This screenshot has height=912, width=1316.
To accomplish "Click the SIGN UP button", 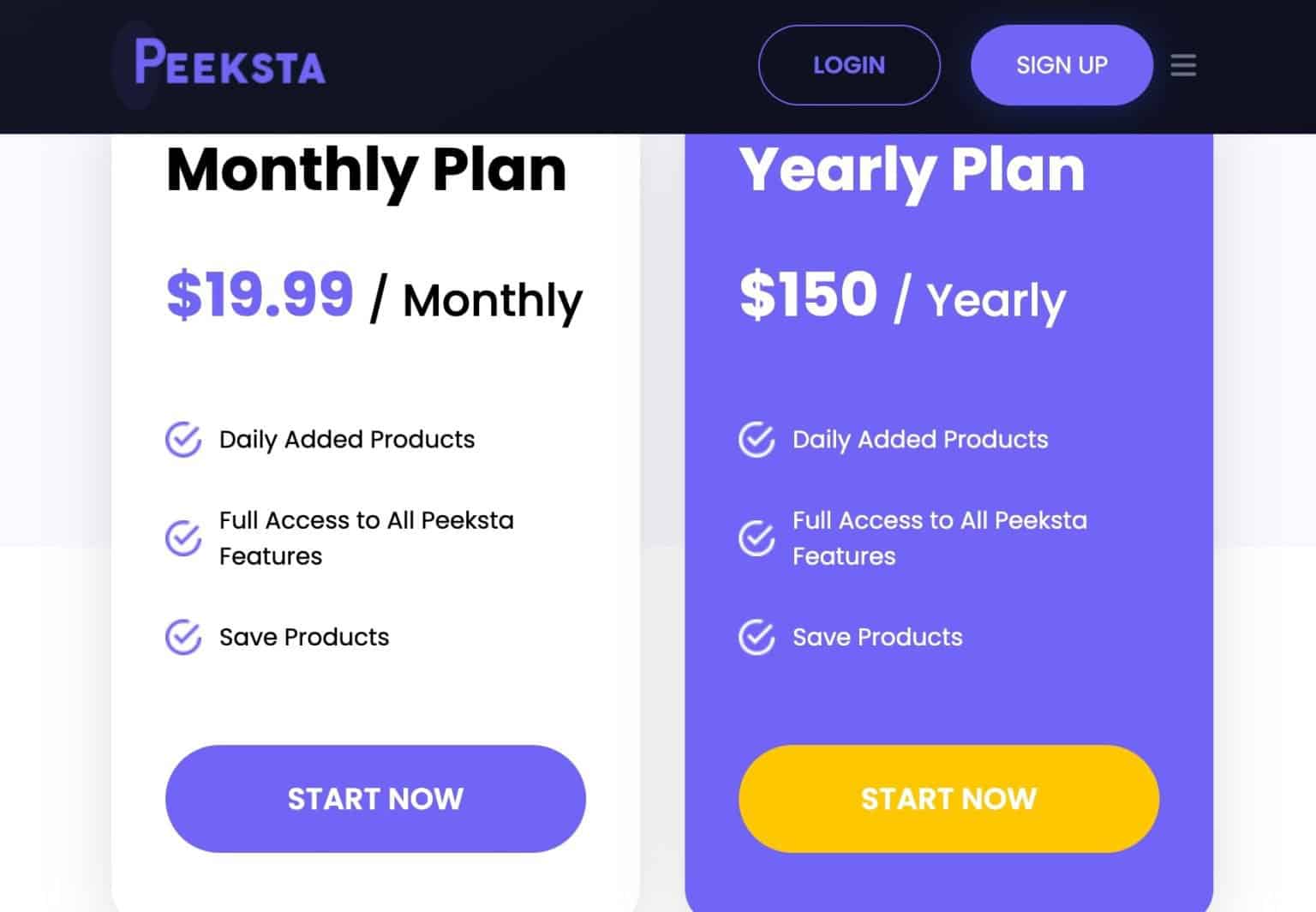I will [1062, 65].
